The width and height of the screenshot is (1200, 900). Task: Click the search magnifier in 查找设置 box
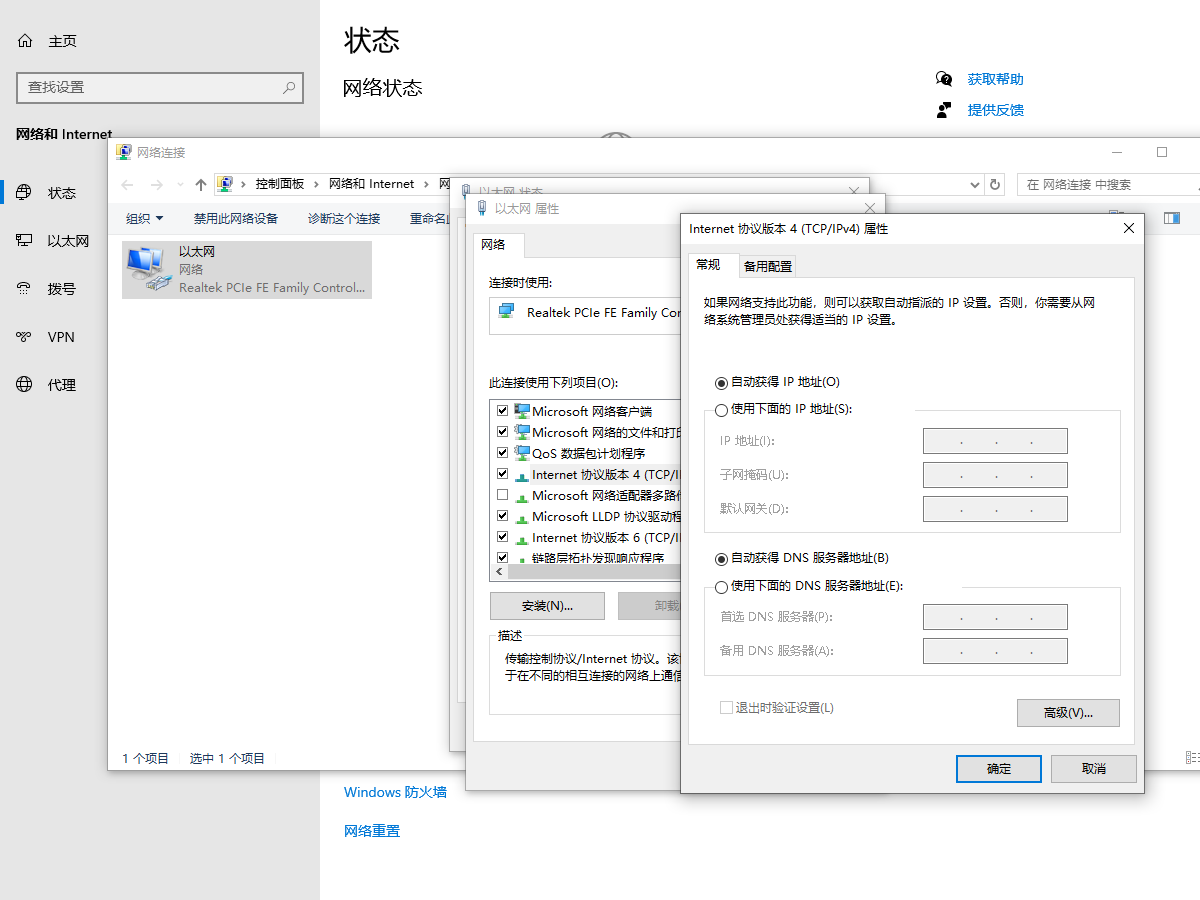click(289, 87)
